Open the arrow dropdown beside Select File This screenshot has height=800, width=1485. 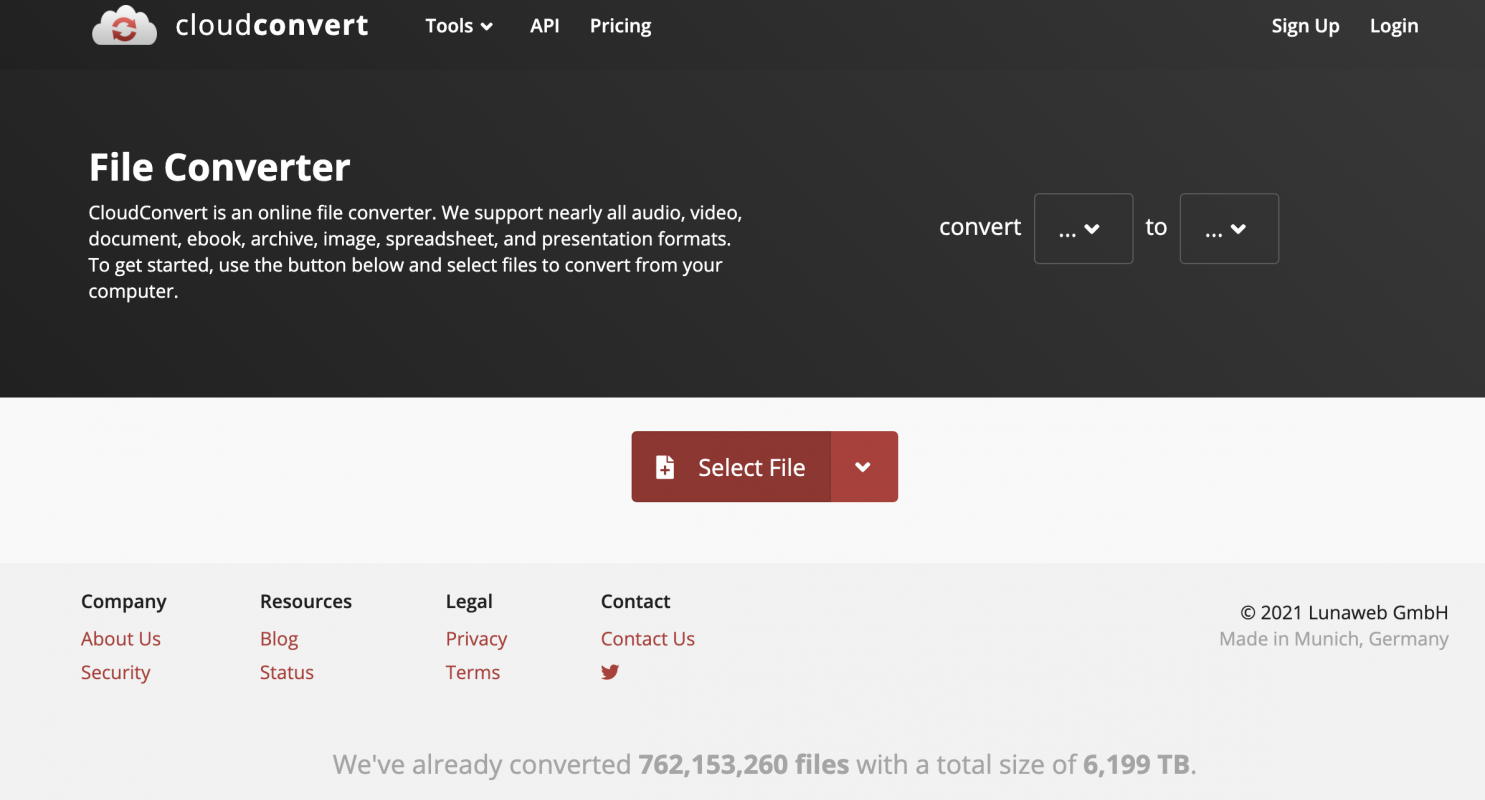click(864, 467)
